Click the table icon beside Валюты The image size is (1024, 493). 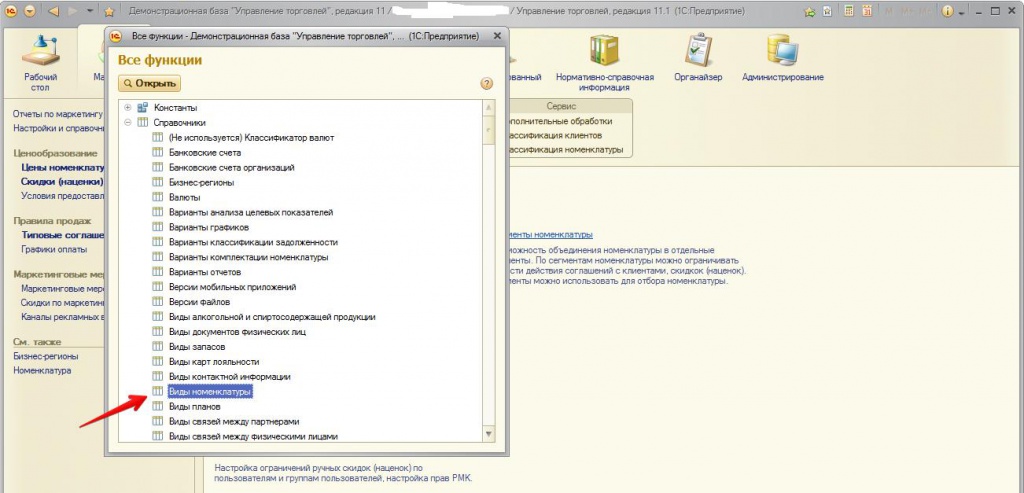[x=157, y=197]
